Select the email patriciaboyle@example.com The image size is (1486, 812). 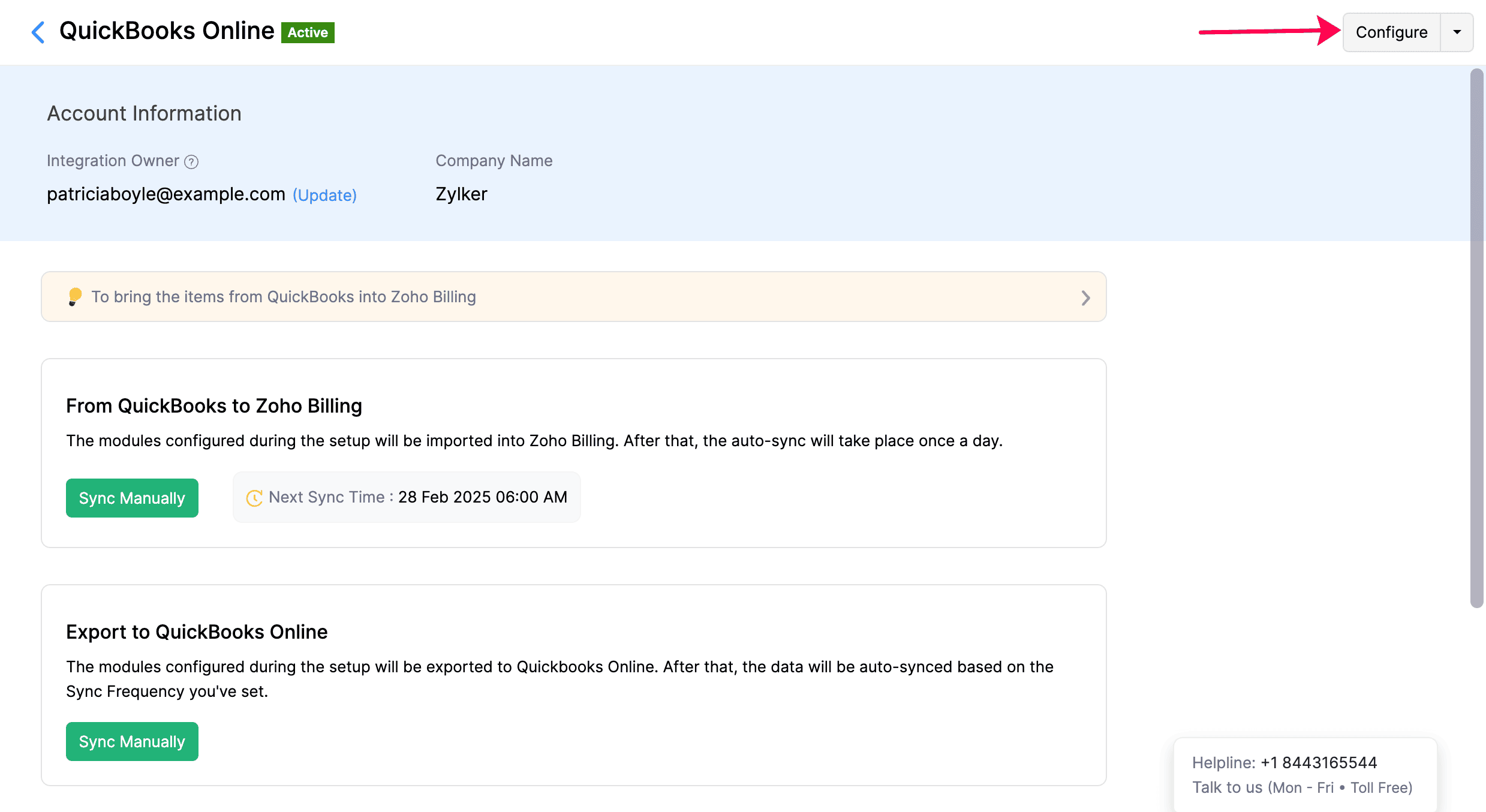[x=166, y=194]
